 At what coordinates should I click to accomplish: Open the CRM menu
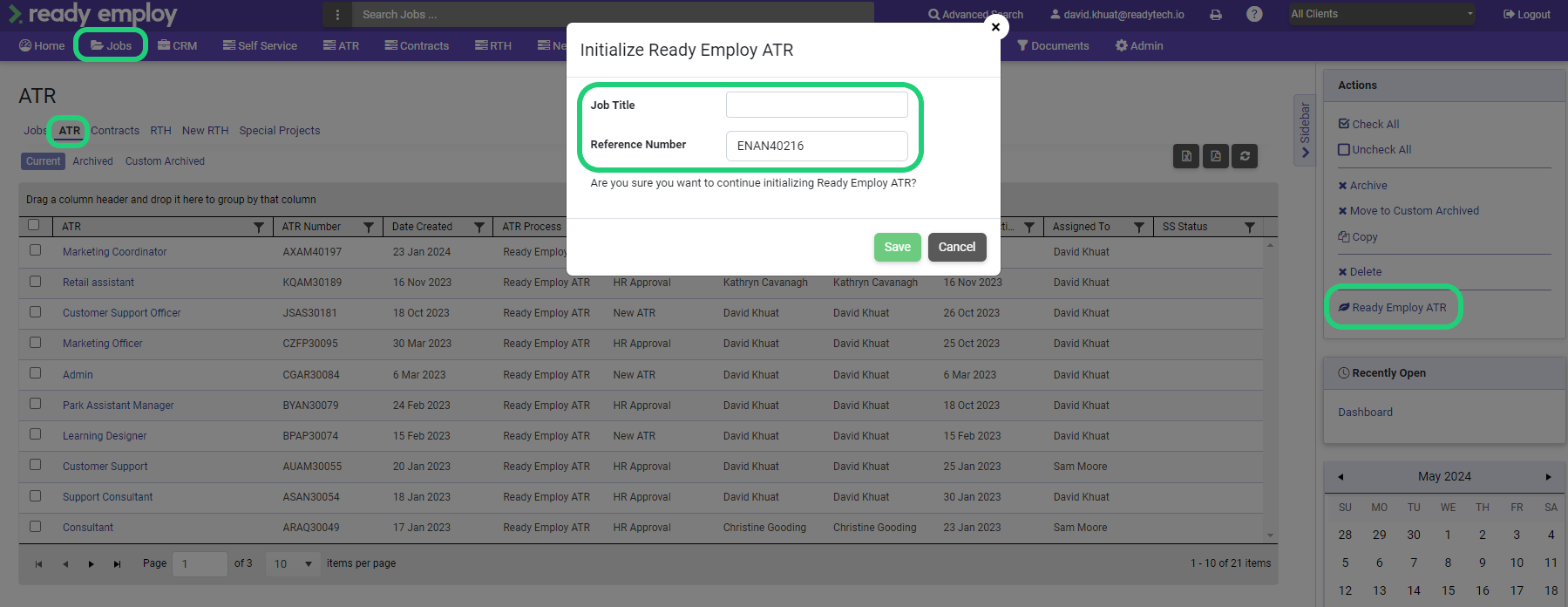[178, 45]
